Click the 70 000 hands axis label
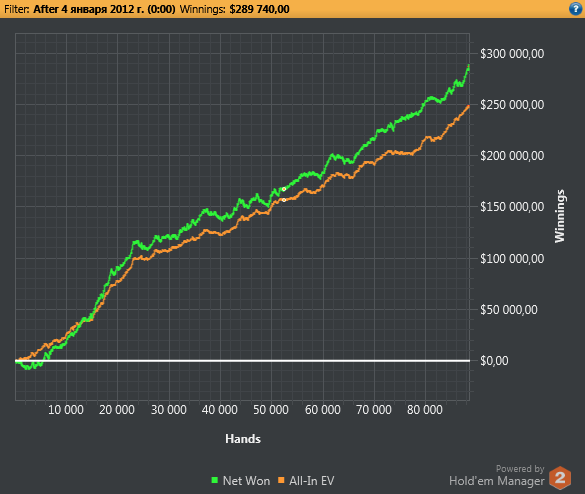 pyautogui.click(x=374, y=410)
